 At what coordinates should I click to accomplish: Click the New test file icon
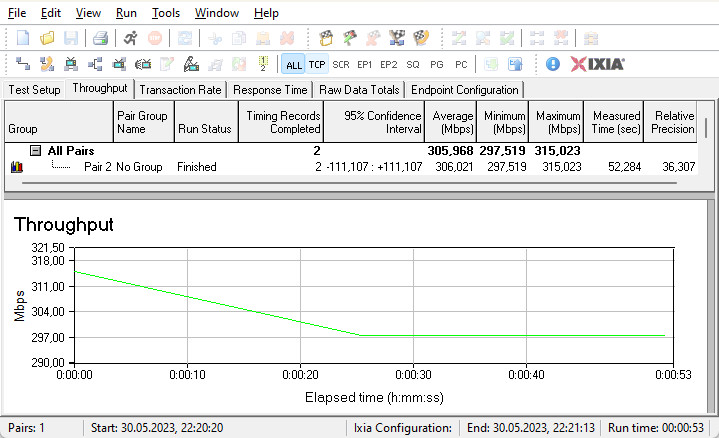[23, 38]
